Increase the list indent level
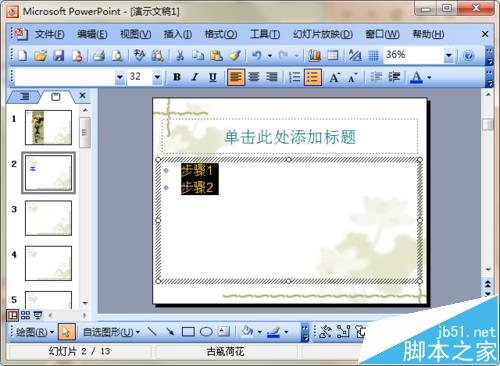This screenshot has height=366, width=500. [394, 77]
